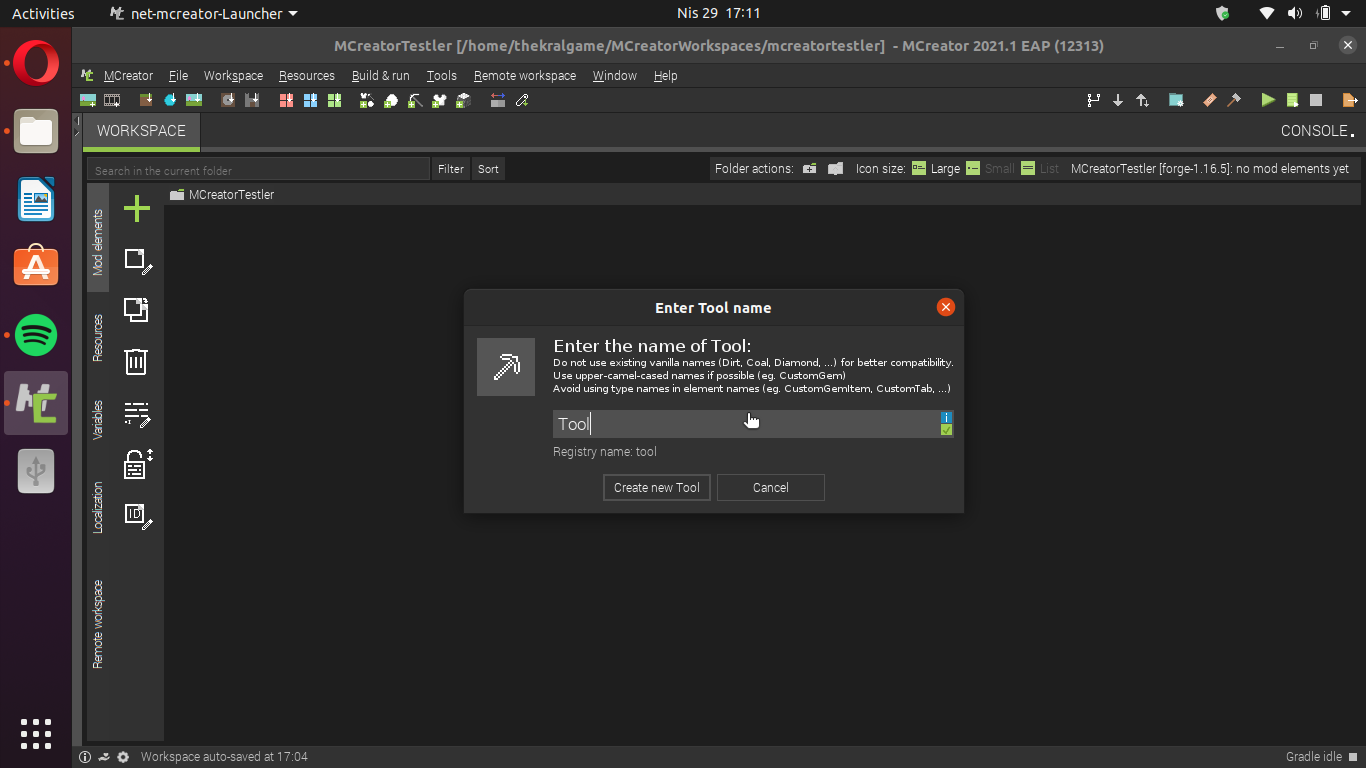Click the trash delete element icon
The height and width of the screenshot is (768, 1366).
point(136,361)
